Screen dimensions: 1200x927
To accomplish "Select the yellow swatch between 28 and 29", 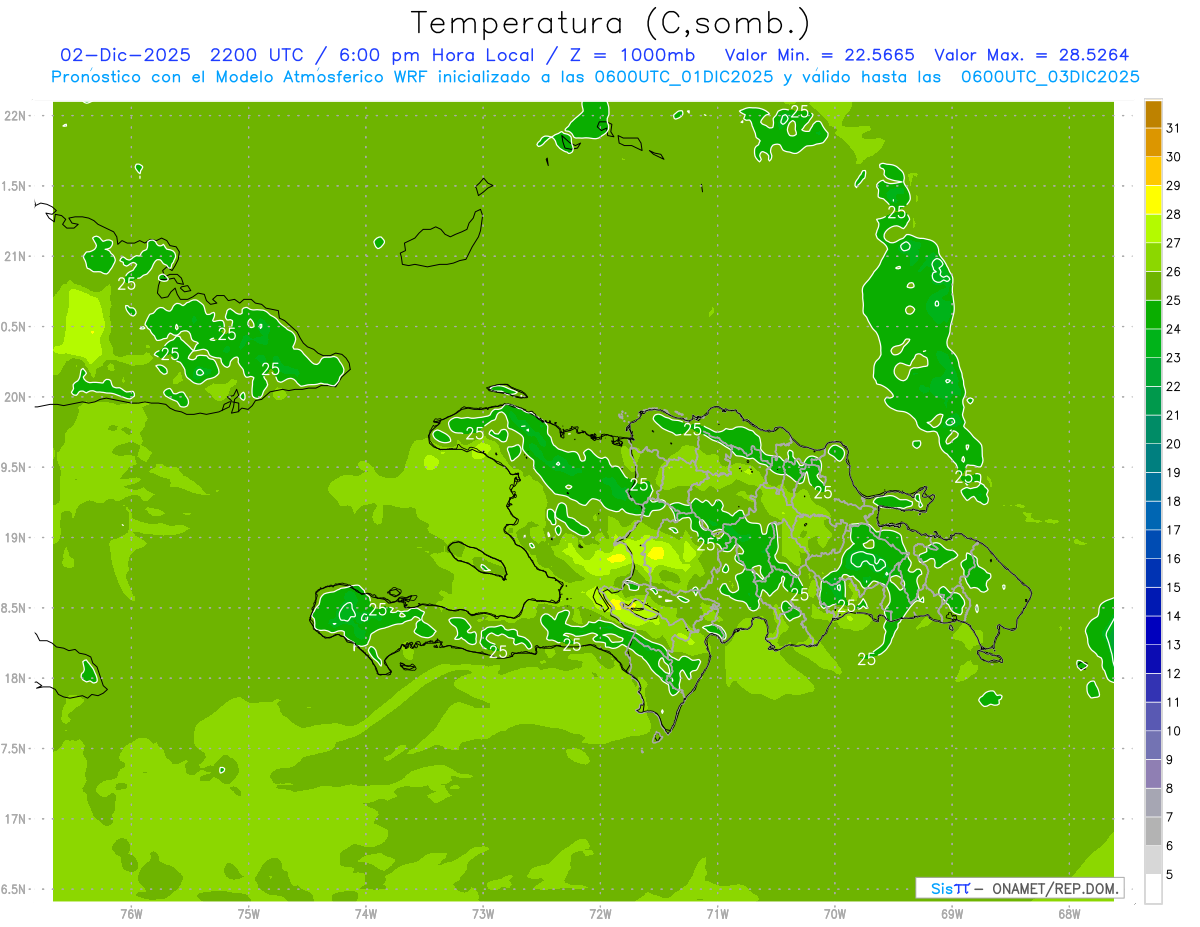I will (1153, 200).
